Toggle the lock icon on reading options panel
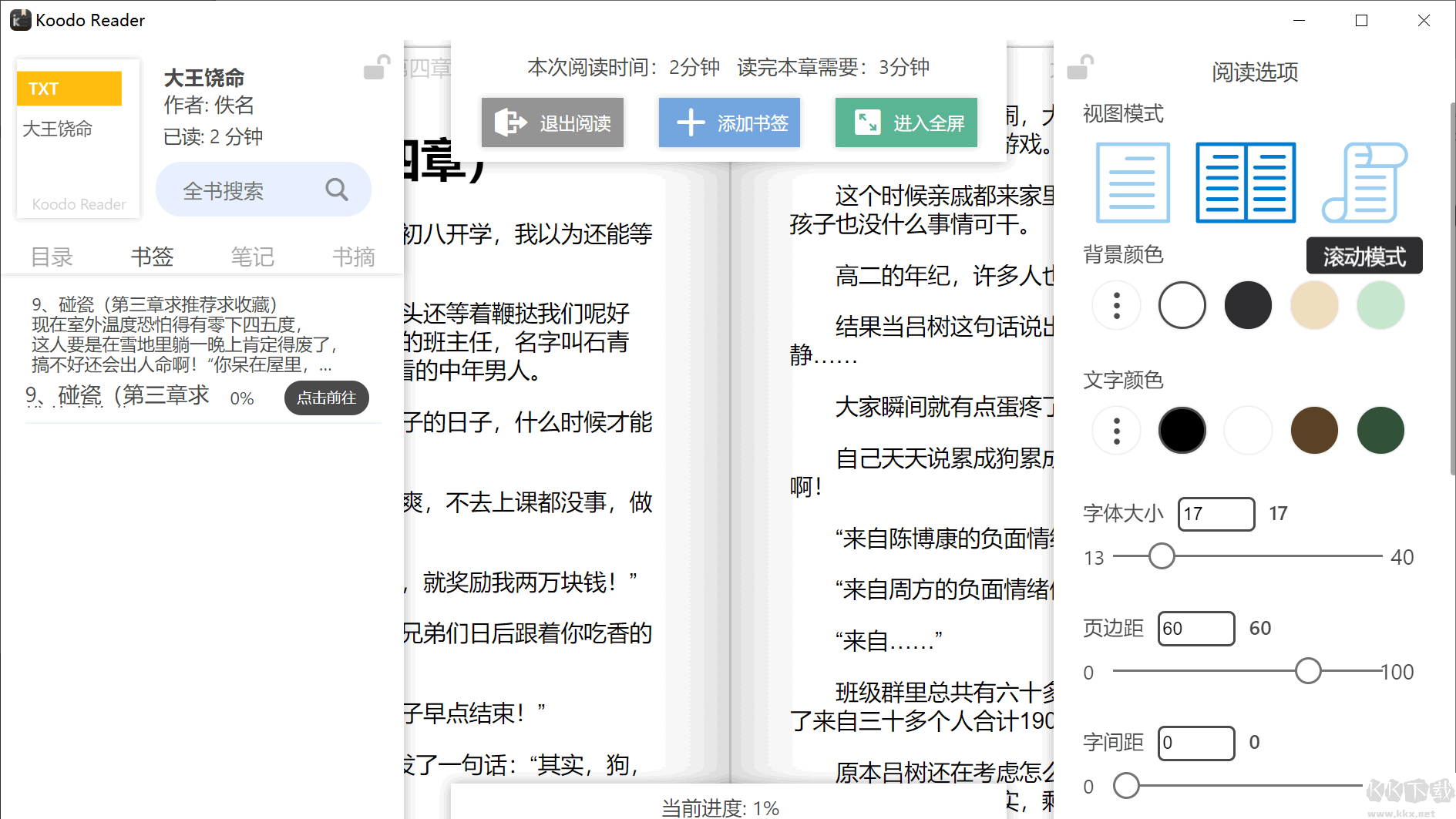Screen dimensions: 1456x819 coord(1082,68)
